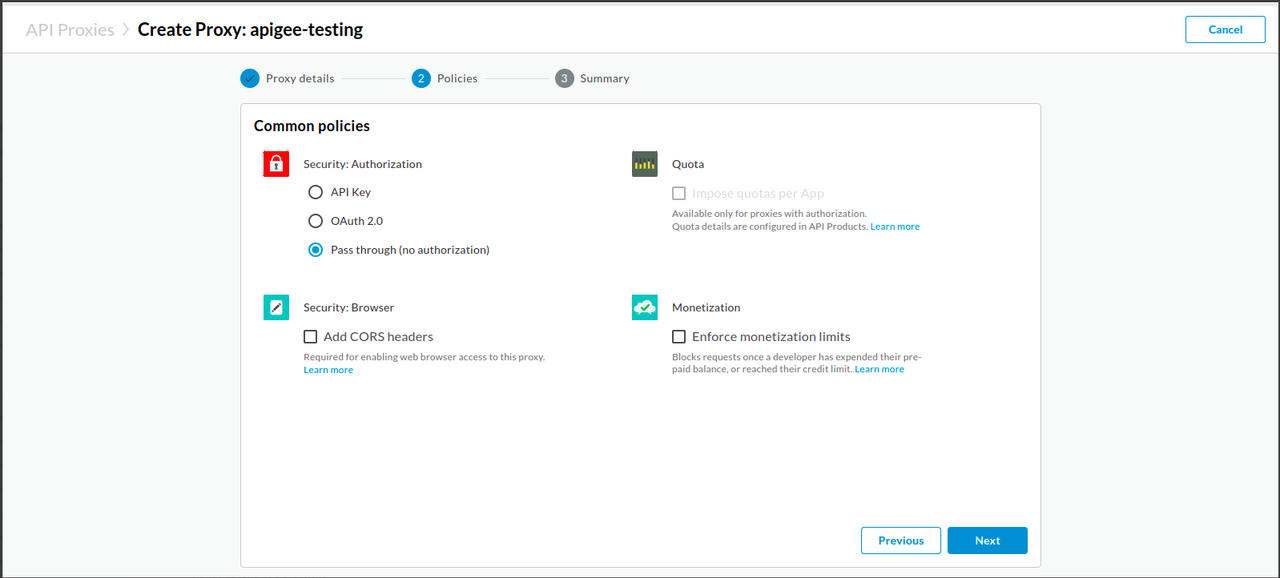Click the breadcrumb chevron separator
Screen dimensions: 1280x578
(x=126, y=29)
